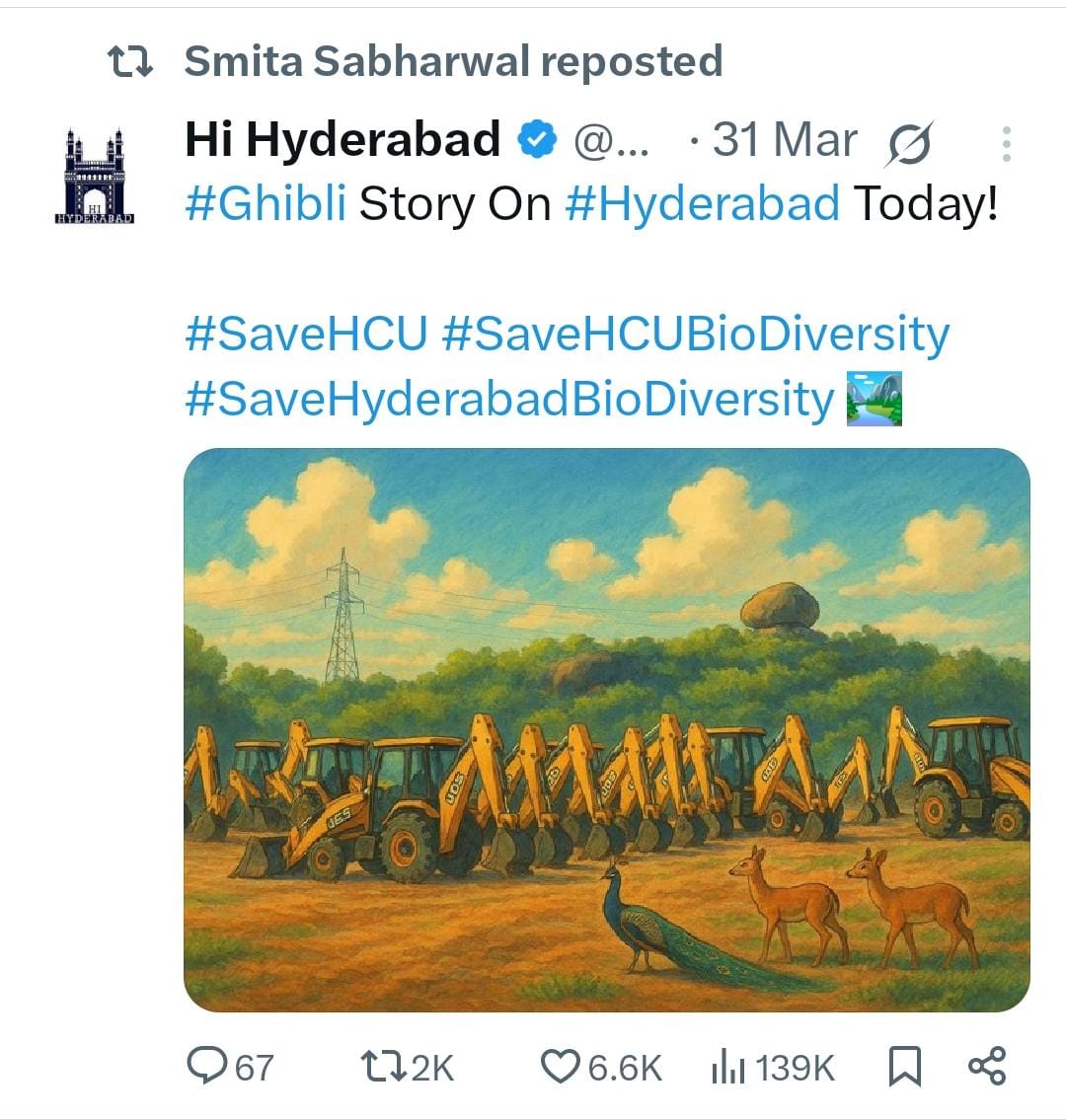Click the blue verified badge
Viewport: 1066px width, 1120px height.
coord(537,138)
